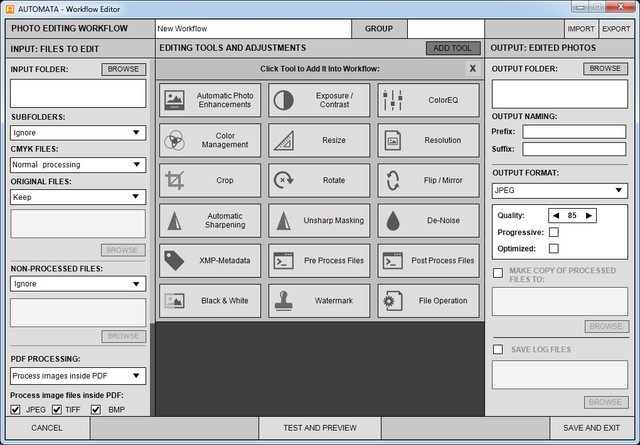Screen dimensions: 640x445
Task: Click the output naming Prefix field
Action: [x=573, y=131]
